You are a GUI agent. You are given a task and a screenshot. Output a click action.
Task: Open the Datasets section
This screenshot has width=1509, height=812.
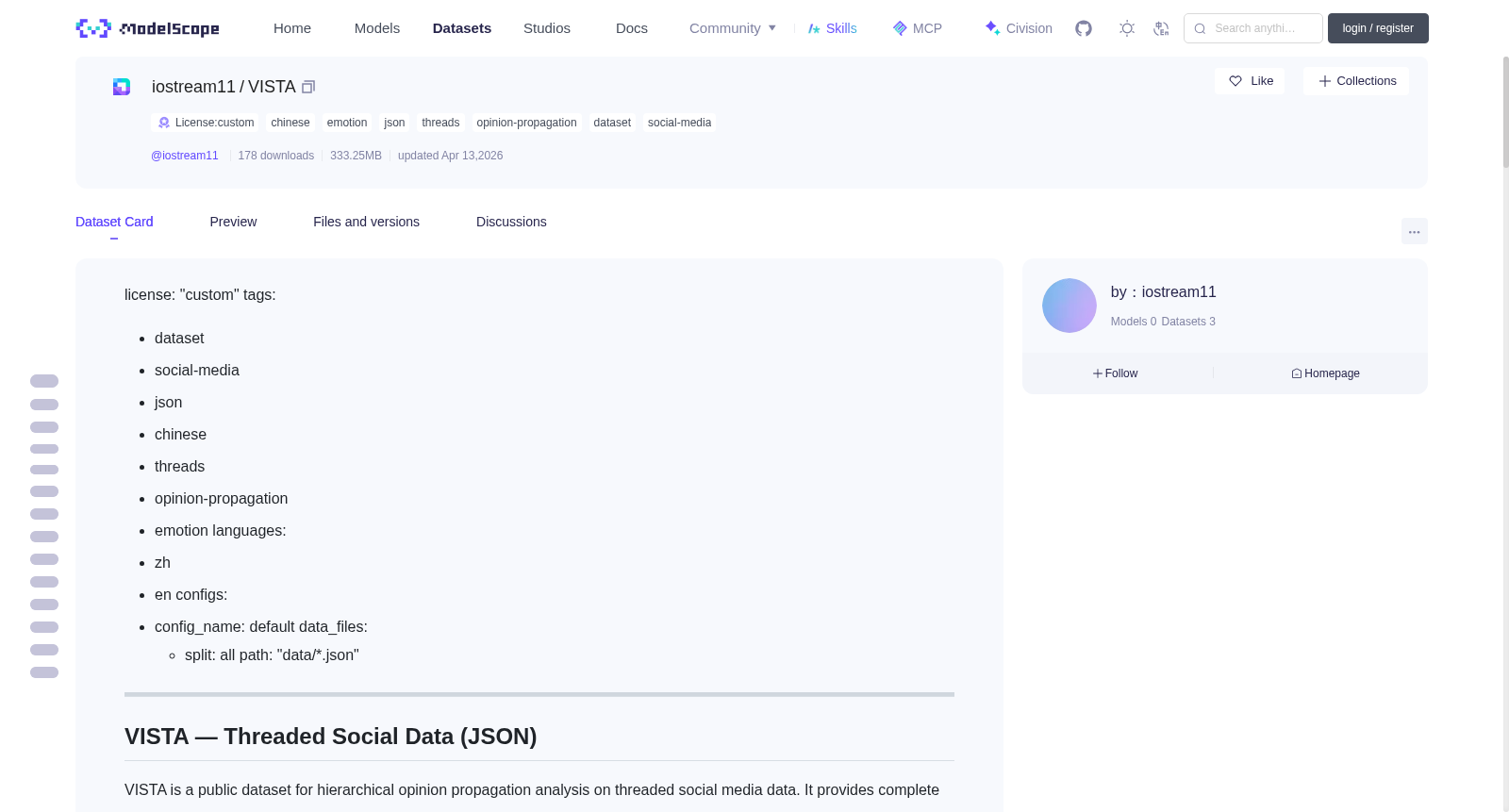click(x=462, y=28)
